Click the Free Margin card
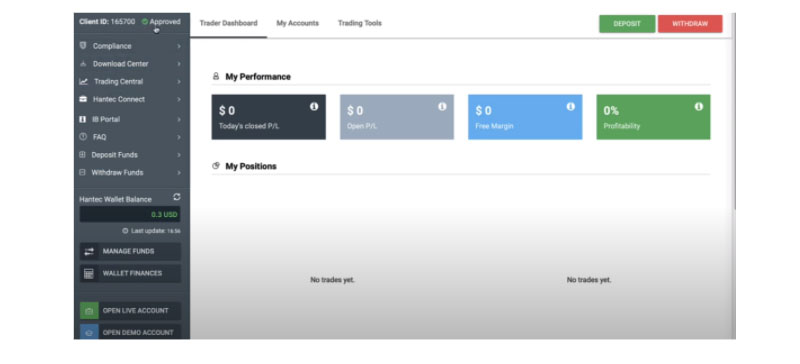The width and height of the screenshot is (800, 364). click(525, 117)
